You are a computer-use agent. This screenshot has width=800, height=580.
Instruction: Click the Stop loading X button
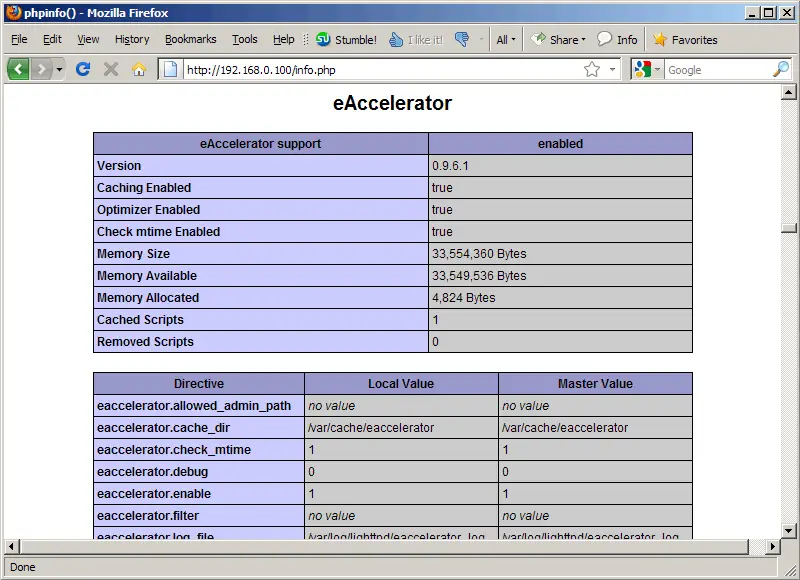point(111,69)
